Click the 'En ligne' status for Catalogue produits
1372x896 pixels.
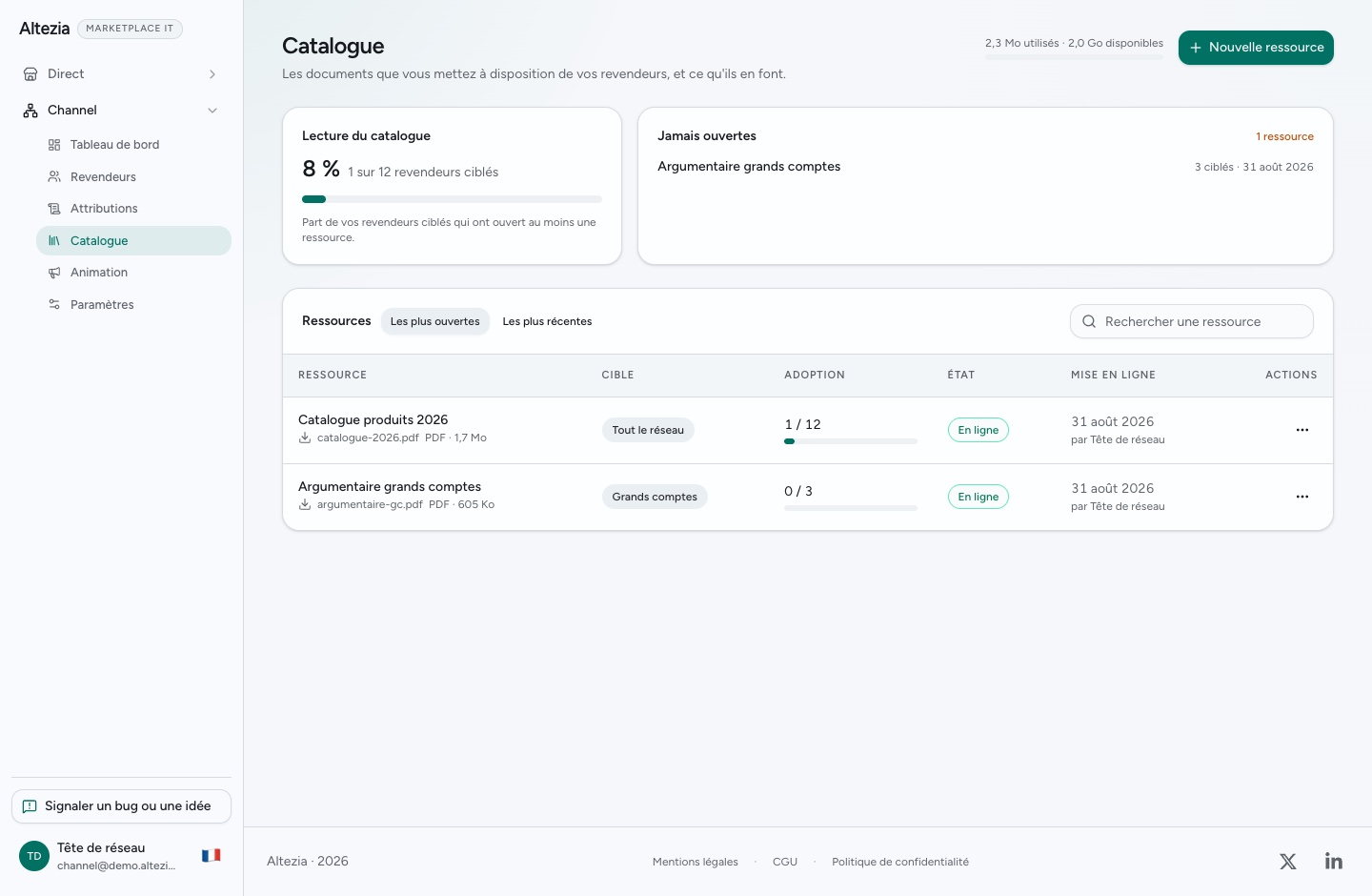[979, 430]
